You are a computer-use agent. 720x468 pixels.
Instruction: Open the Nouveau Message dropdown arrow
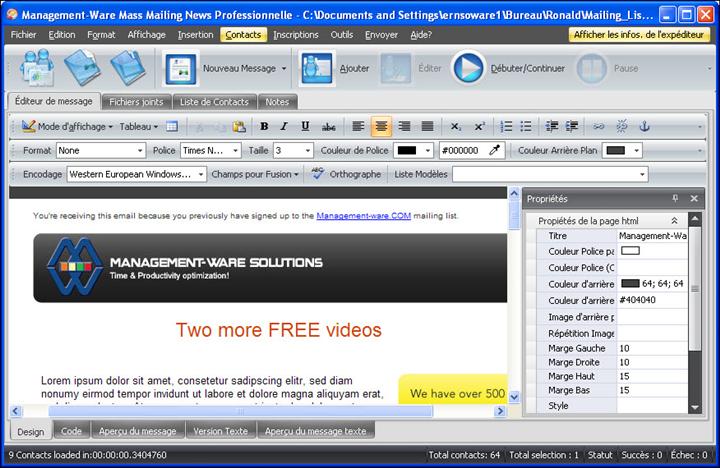tap(284, 68)
